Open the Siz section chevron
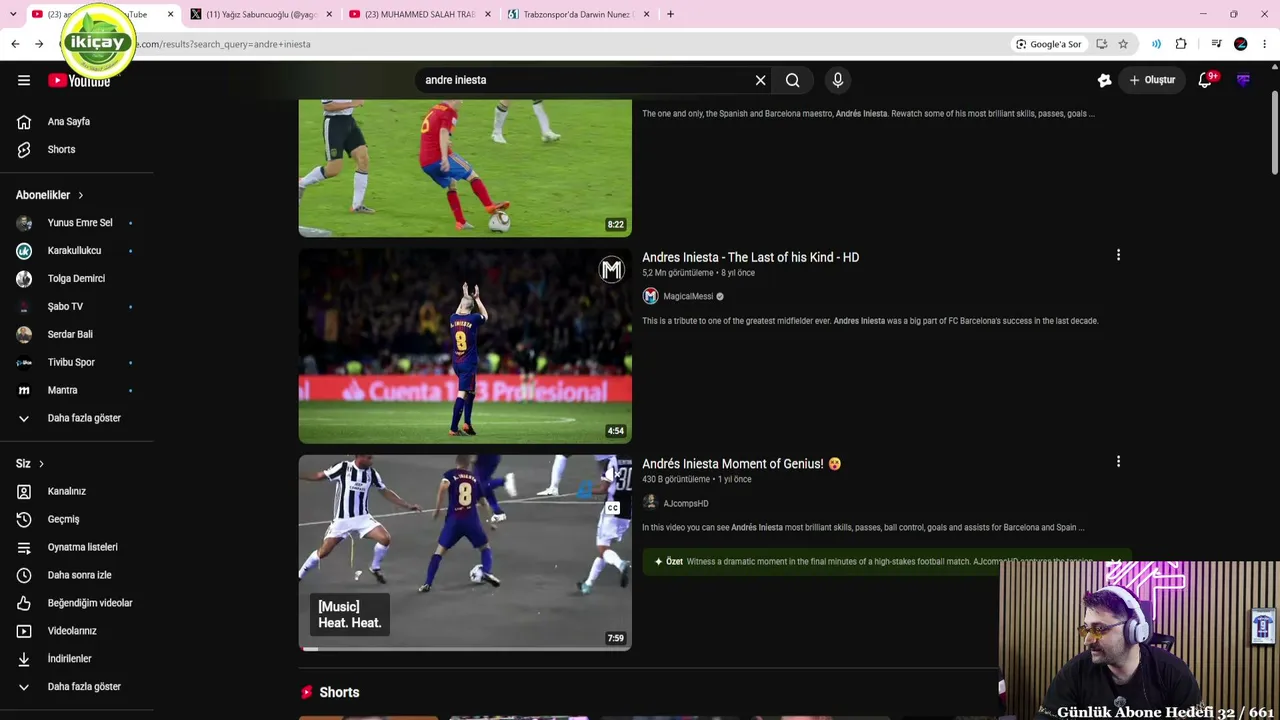This screenshot has height=720, width=1280. pyautogui.click(x=41, y=464)
